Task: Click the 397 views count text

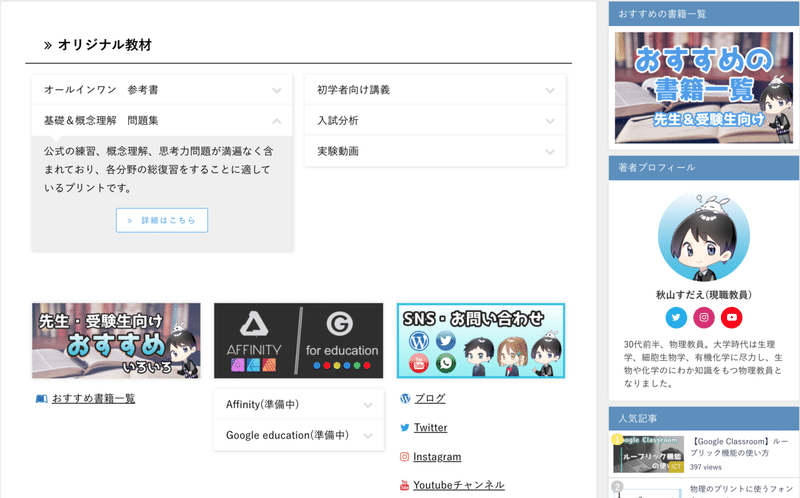Action: 706,467
